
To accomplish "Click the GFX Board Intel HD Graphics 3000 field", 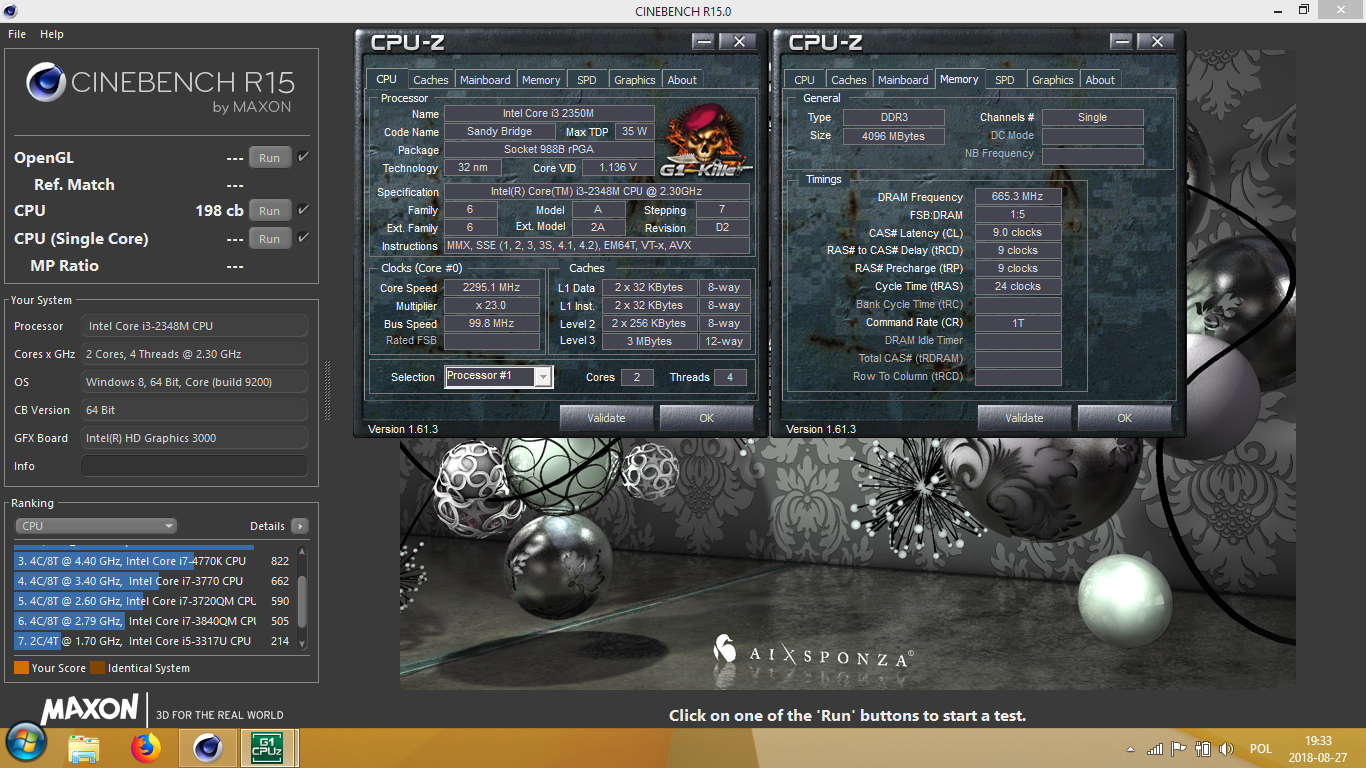I will click(x=194, y=438).
